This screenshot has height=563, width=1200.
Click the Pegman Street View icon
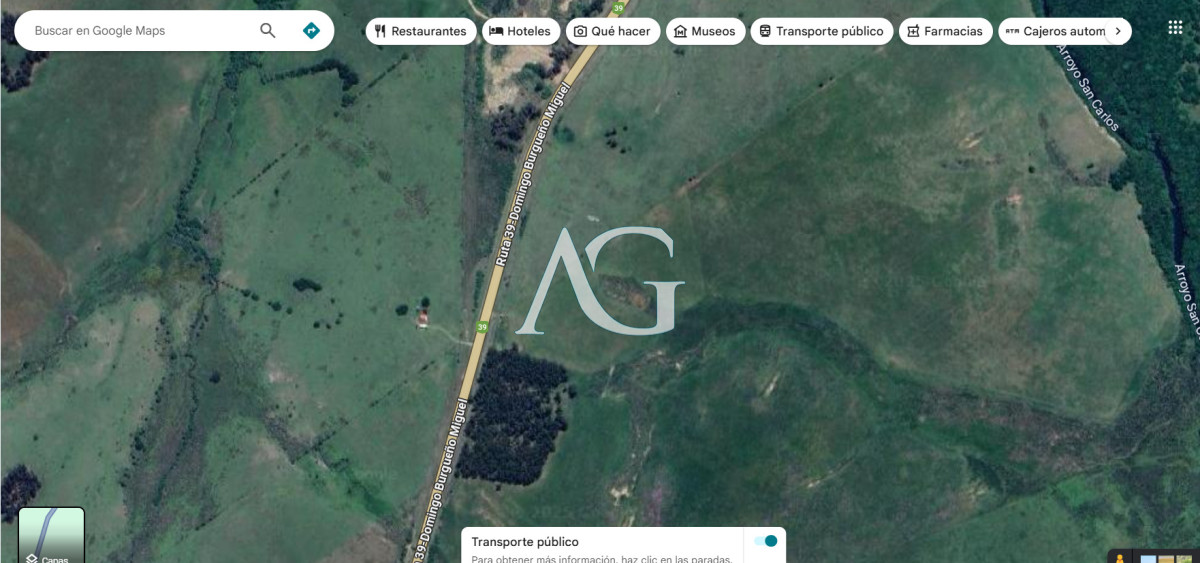tap(1120, 558)
